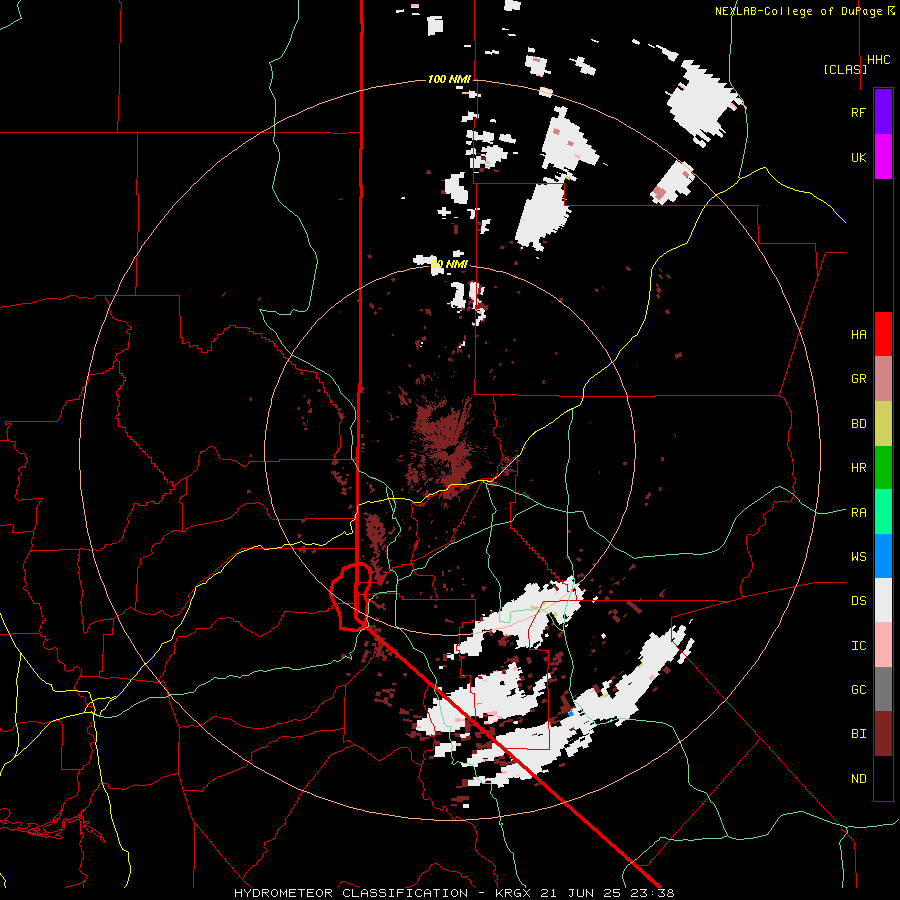Screen dimensions: 900x900
Task: Click the BI legend label
Action: (858, 734)
